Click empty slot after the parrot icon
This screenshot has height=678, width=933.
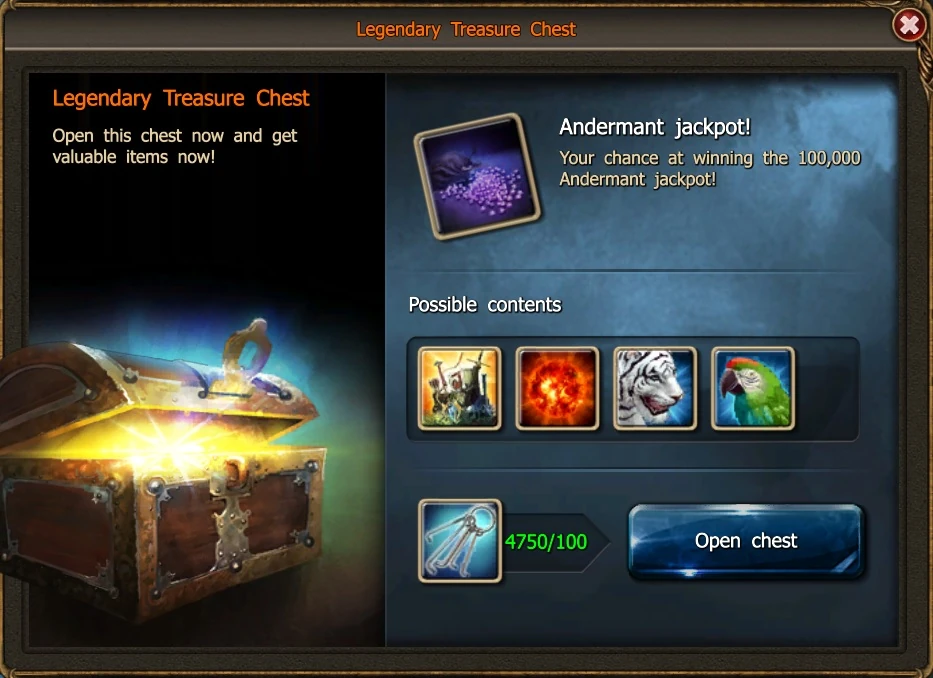pos(828,388)
